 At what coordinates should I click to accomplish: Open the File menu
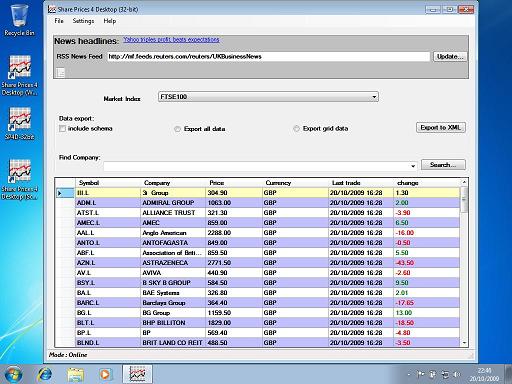(x=59, y=21)
